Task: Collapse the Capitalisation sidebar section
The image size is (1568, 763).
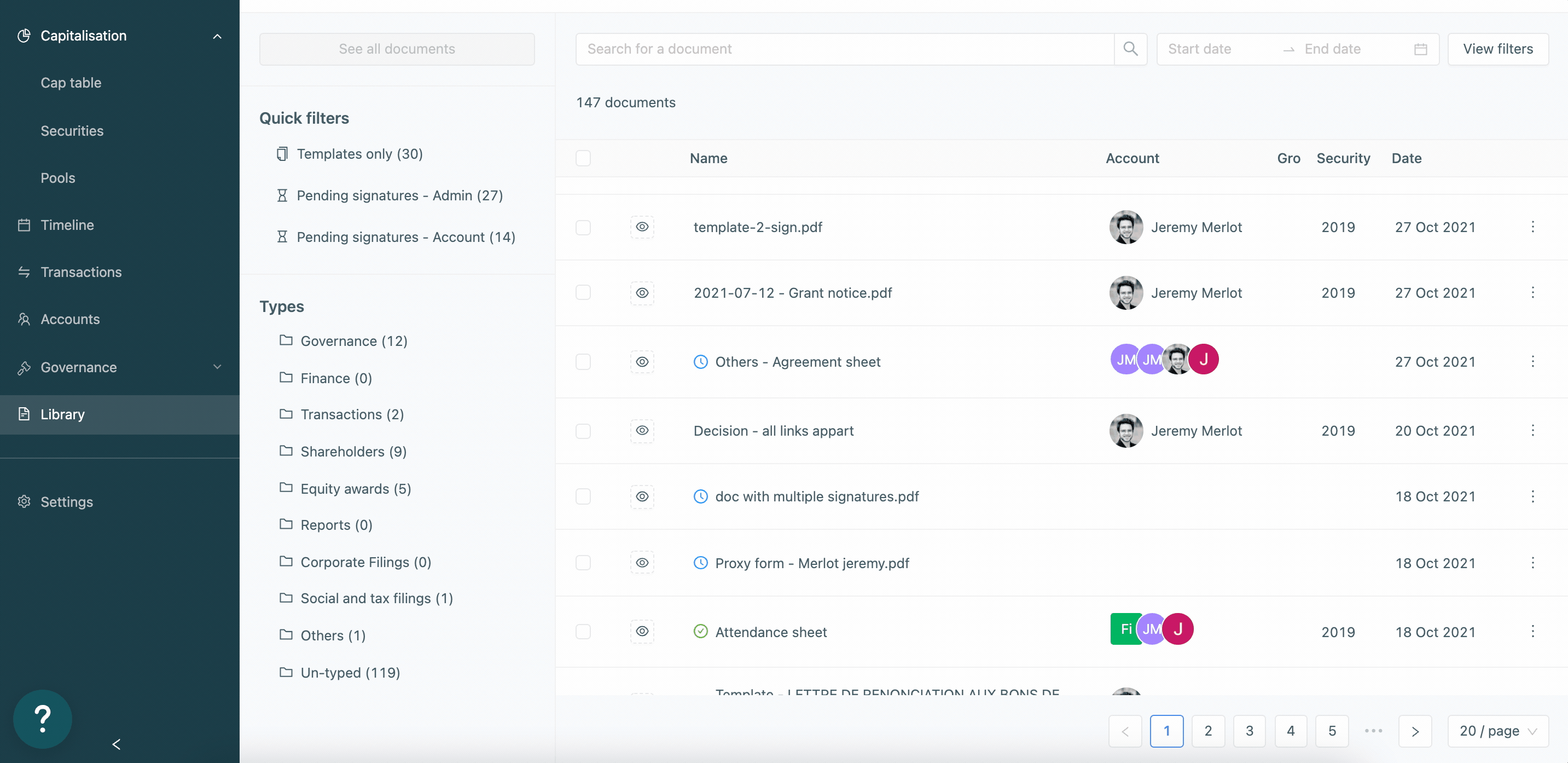Action: 217,36
